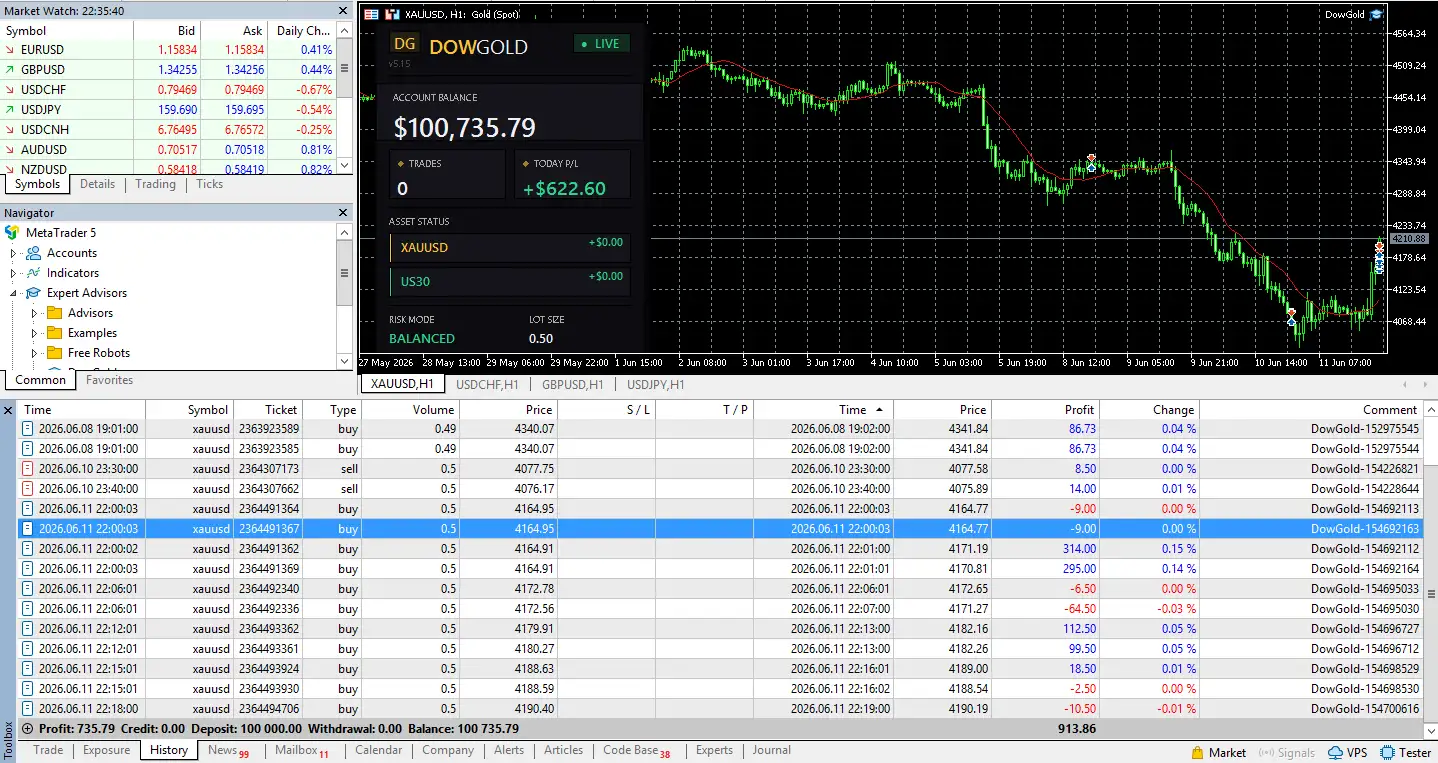This screenshot has width=1438, height=763.
Task: Click the deal icon for ticket 2363923589
Action: [x=28, y=429]
